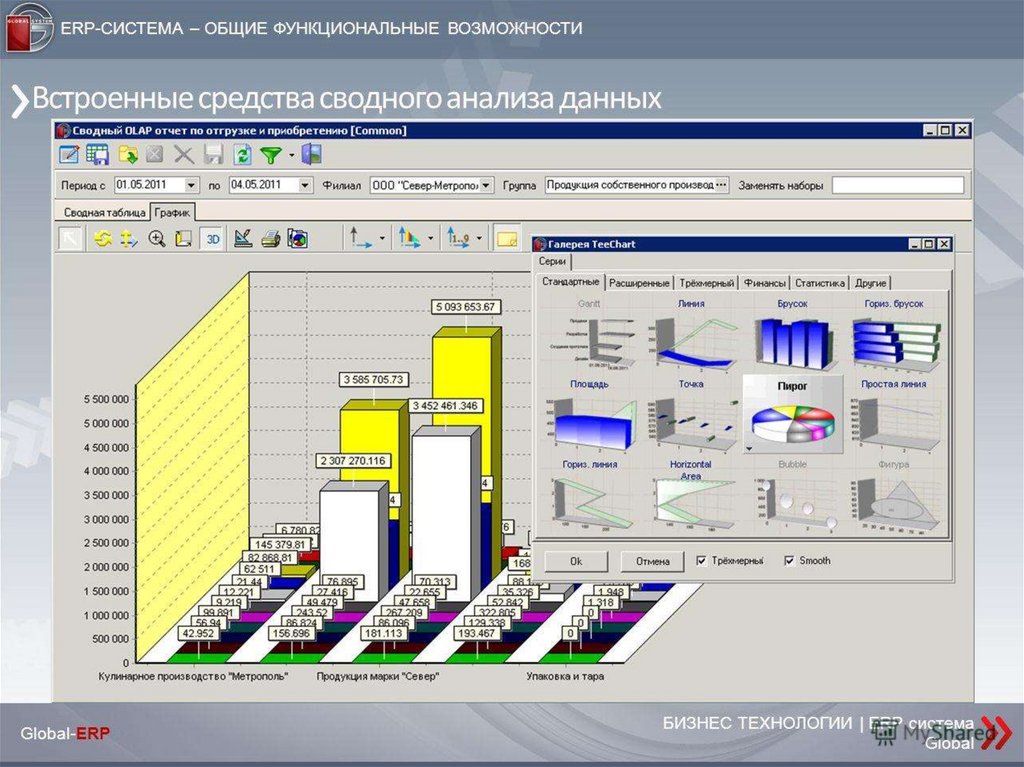Click the exit door icon in top toolbar

(312, 155)
